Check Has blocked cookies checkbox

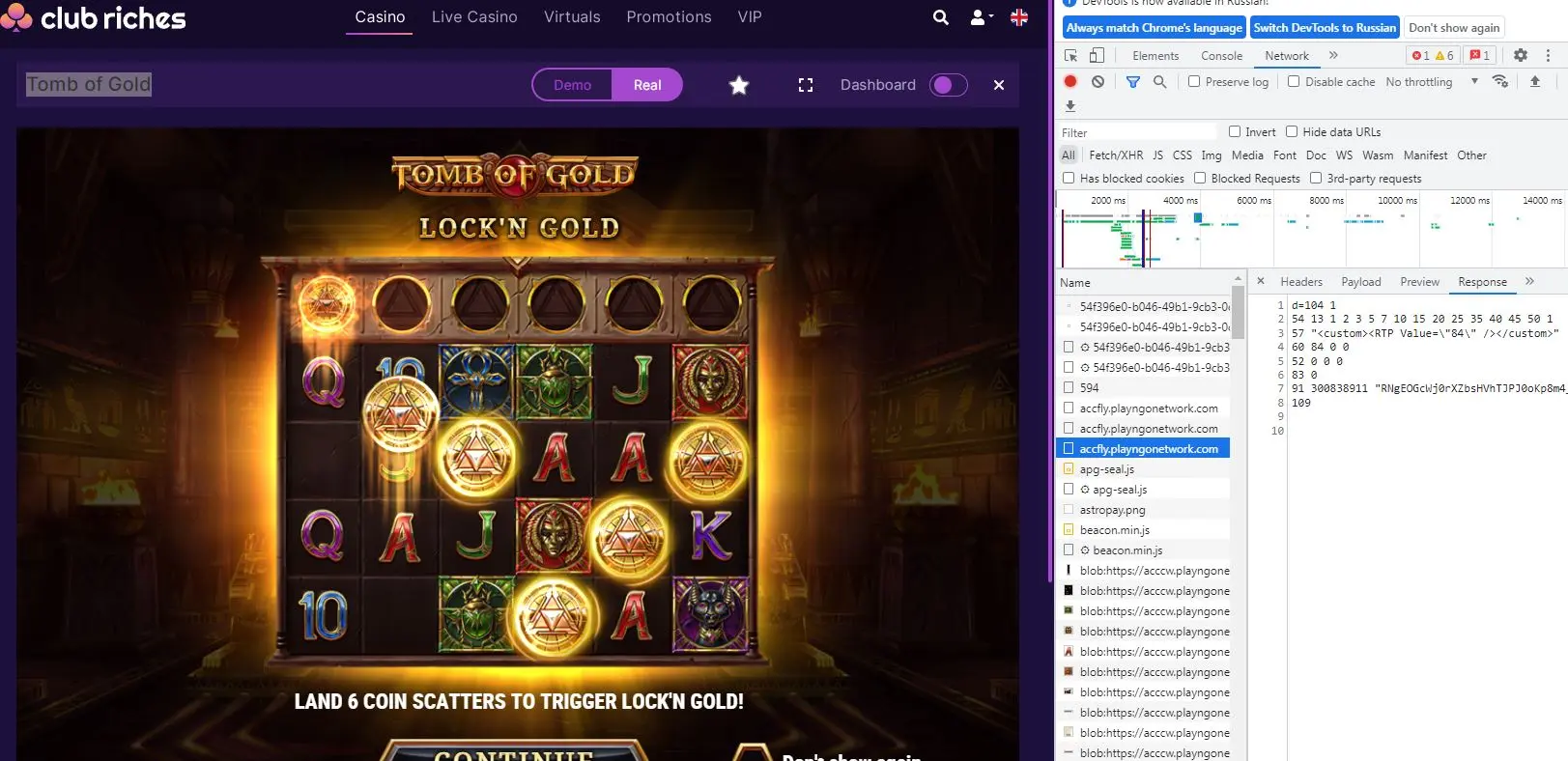point(1069,178)
